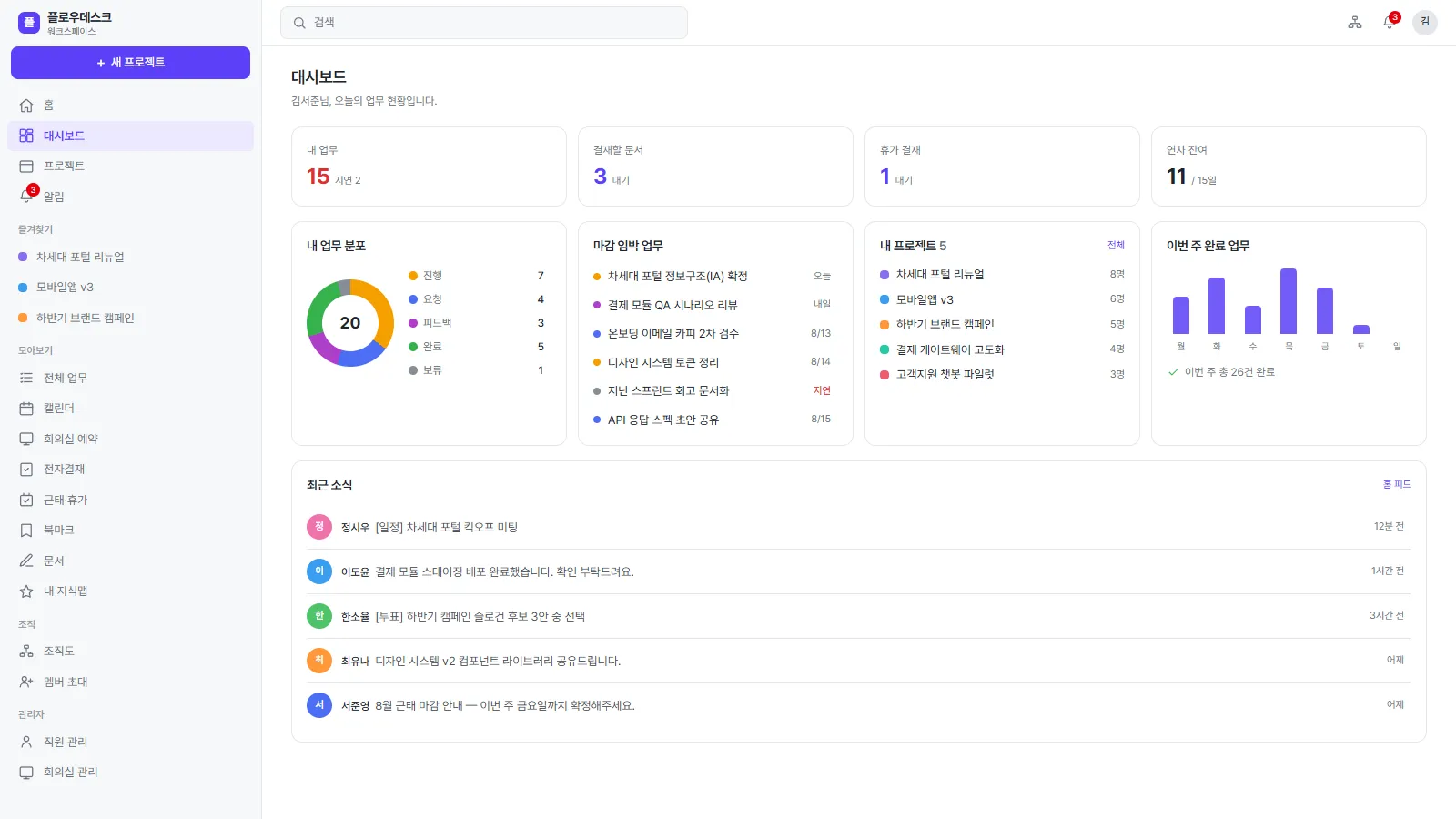
Task: Open 프로젝트 menu item
Action: (130, 166)
